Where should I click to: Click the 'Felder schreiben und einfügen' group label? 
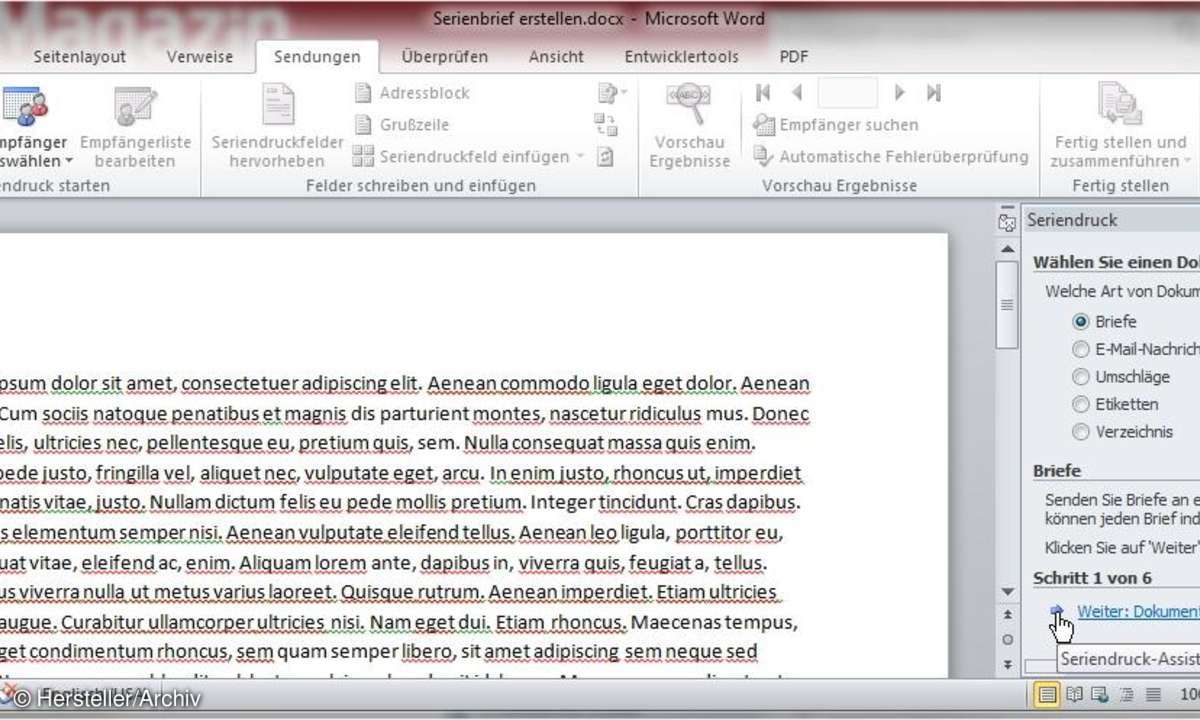tap(421, 186)
